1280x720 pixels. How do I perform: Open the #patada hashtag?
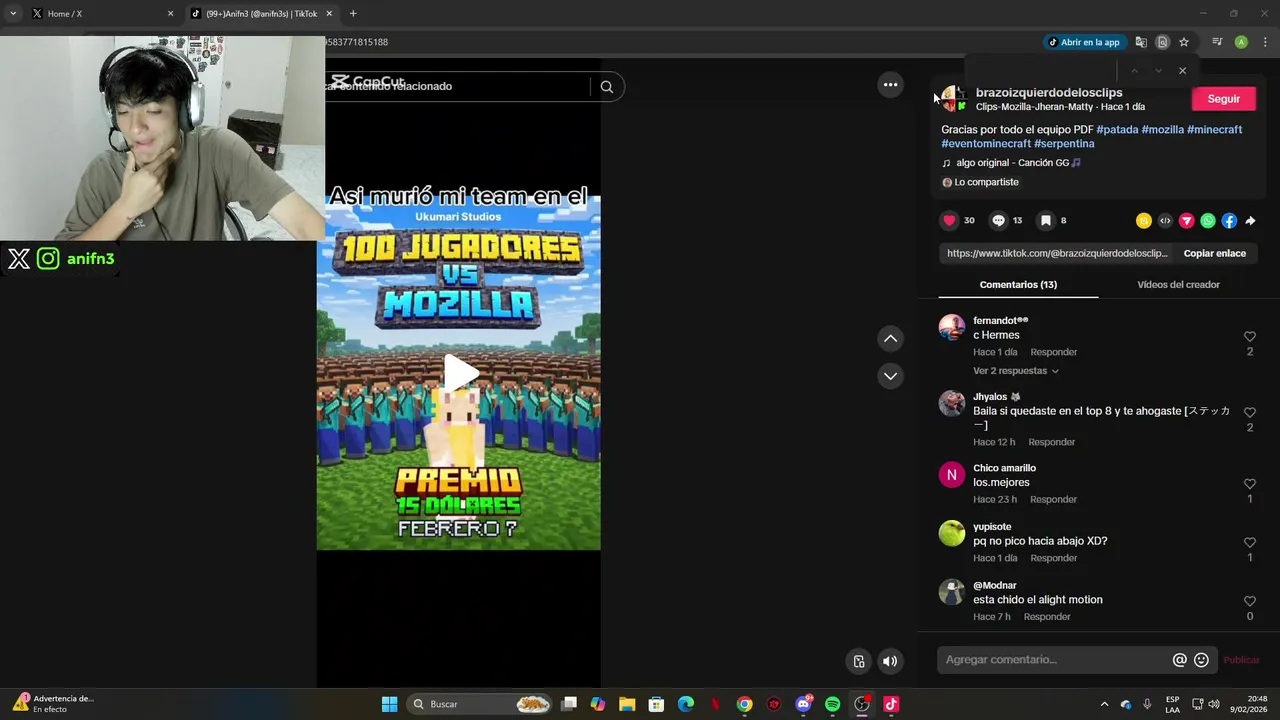[1117, 130]
